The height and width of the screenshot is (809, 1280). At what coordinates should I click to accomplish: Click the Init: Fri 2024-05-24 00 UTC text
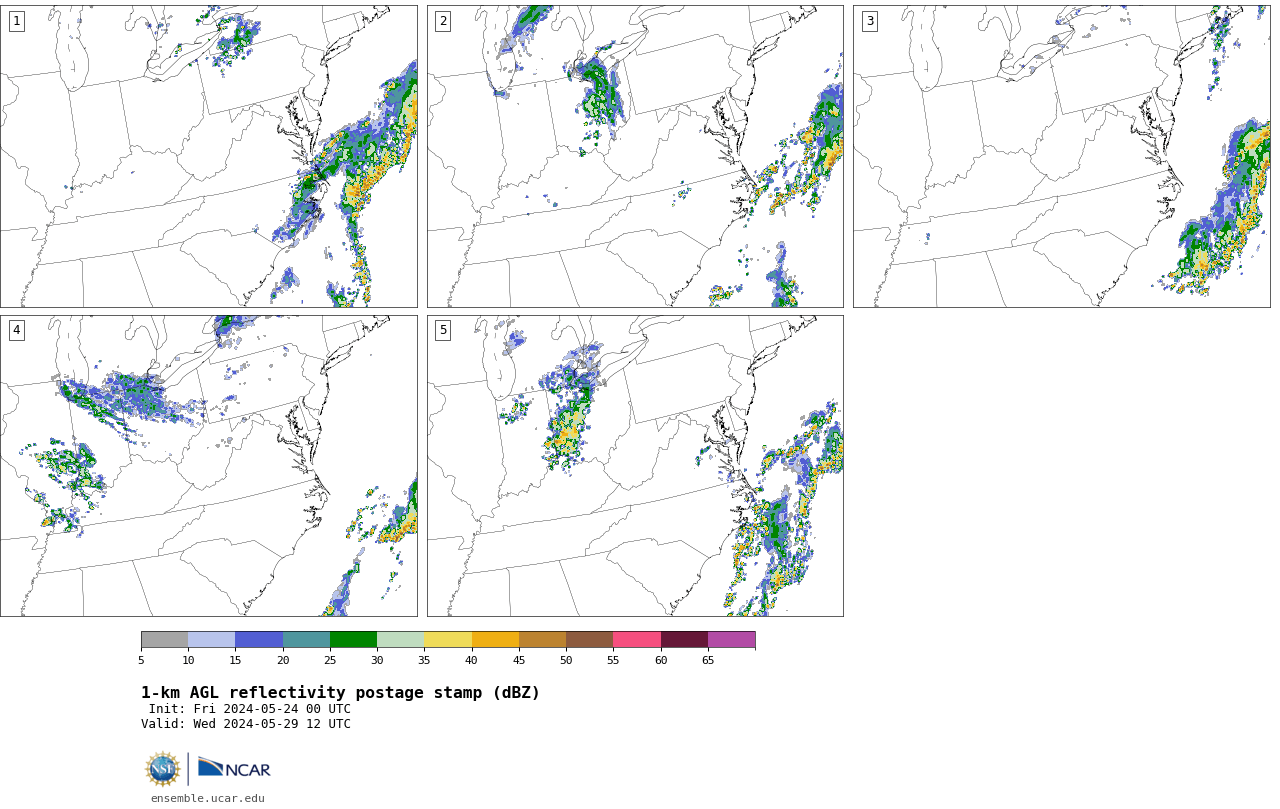pyautogui.click(x=250, y=709)
